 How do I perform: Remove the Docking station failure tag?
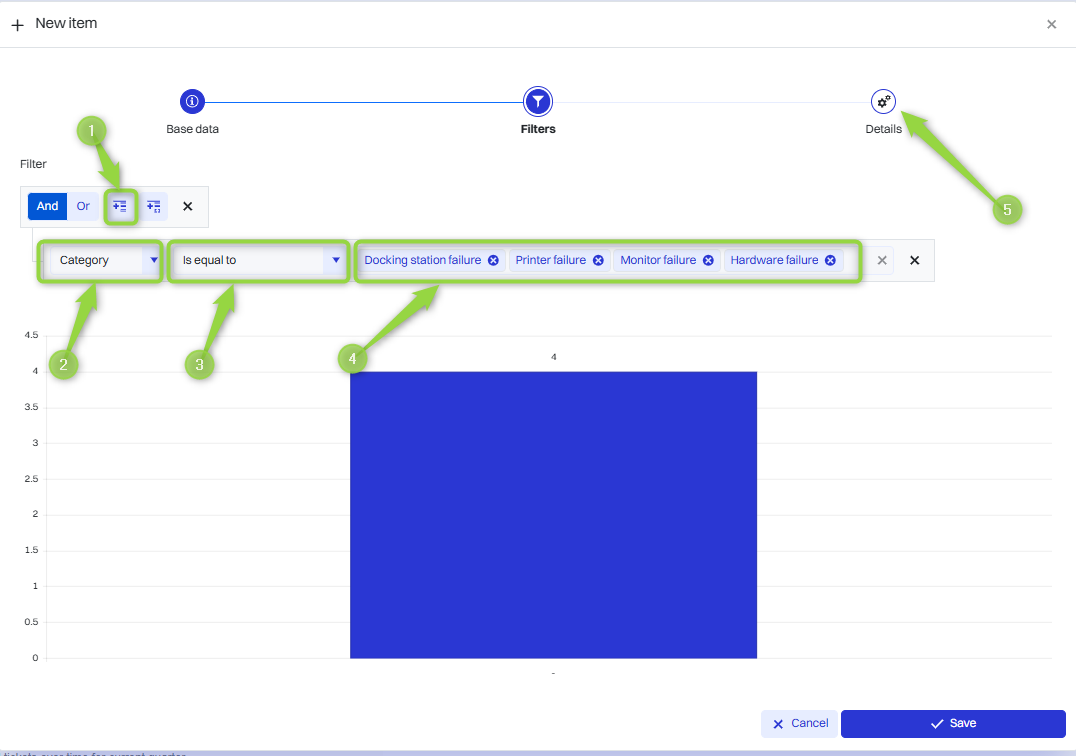tap(493, 260)
